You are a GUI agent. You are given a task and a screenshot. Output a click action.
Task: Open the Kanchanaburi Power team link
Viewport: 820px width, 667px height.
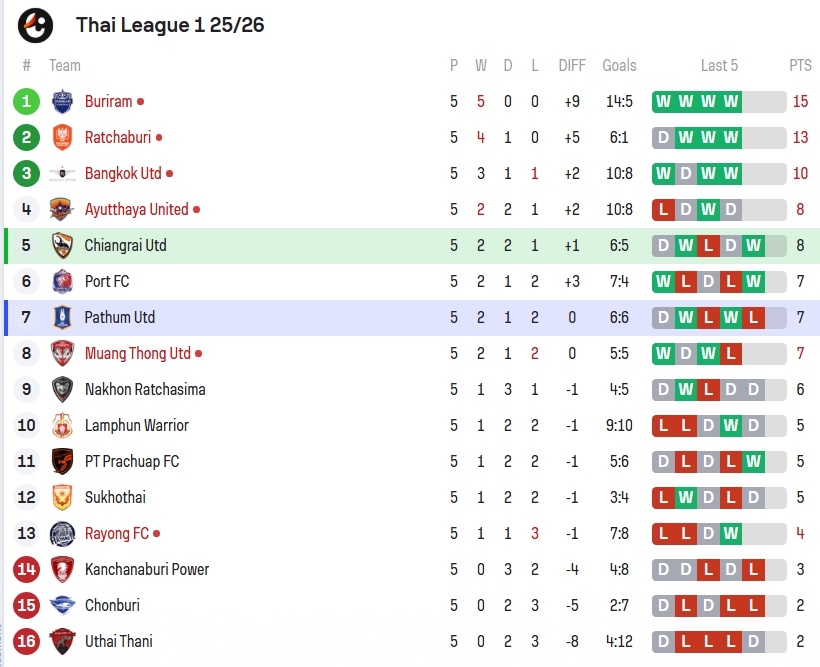[x=147, y=570]
